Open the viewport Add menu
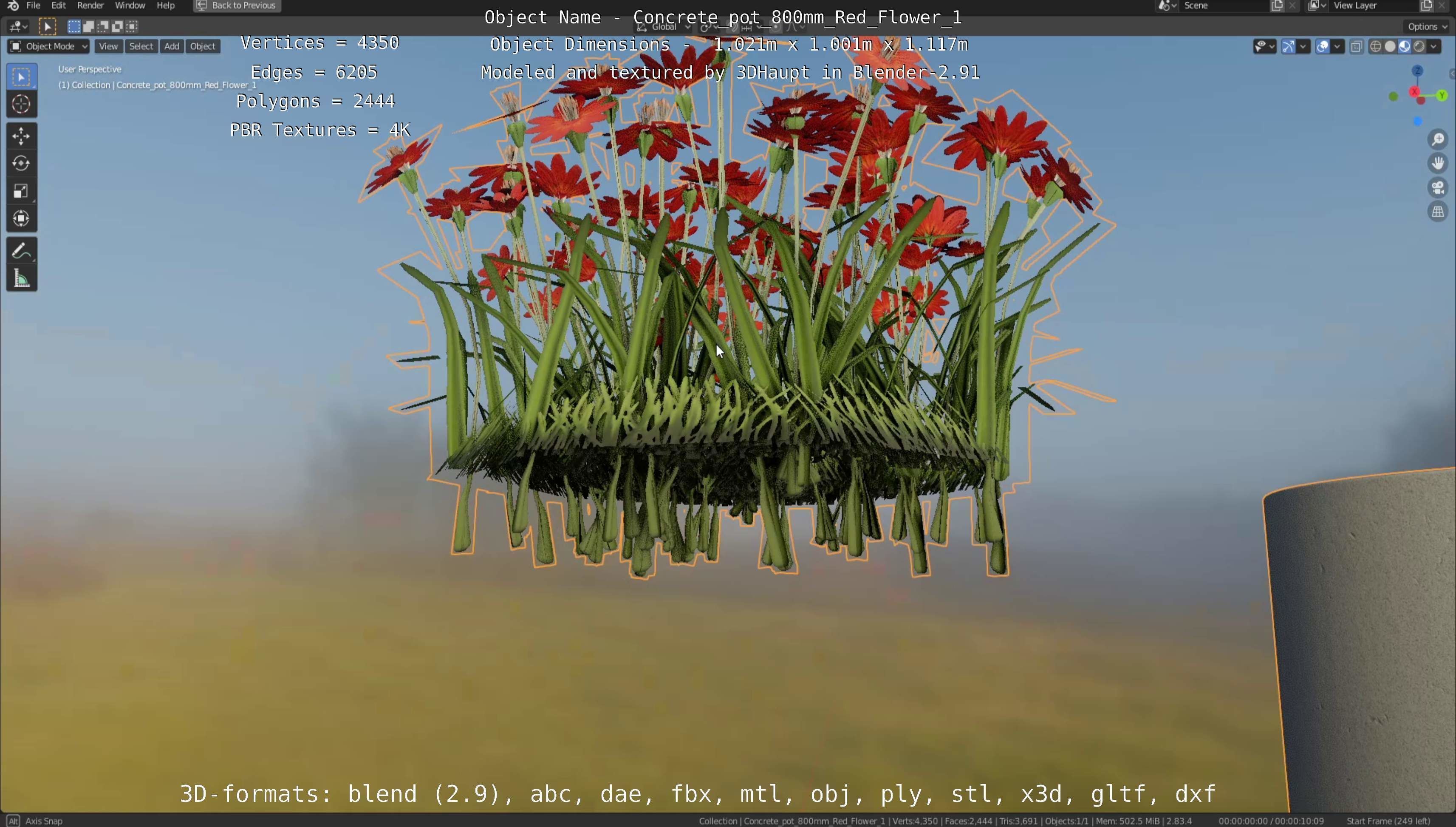This screenshot has height=827, width=1456. click(x=172, y=47)
